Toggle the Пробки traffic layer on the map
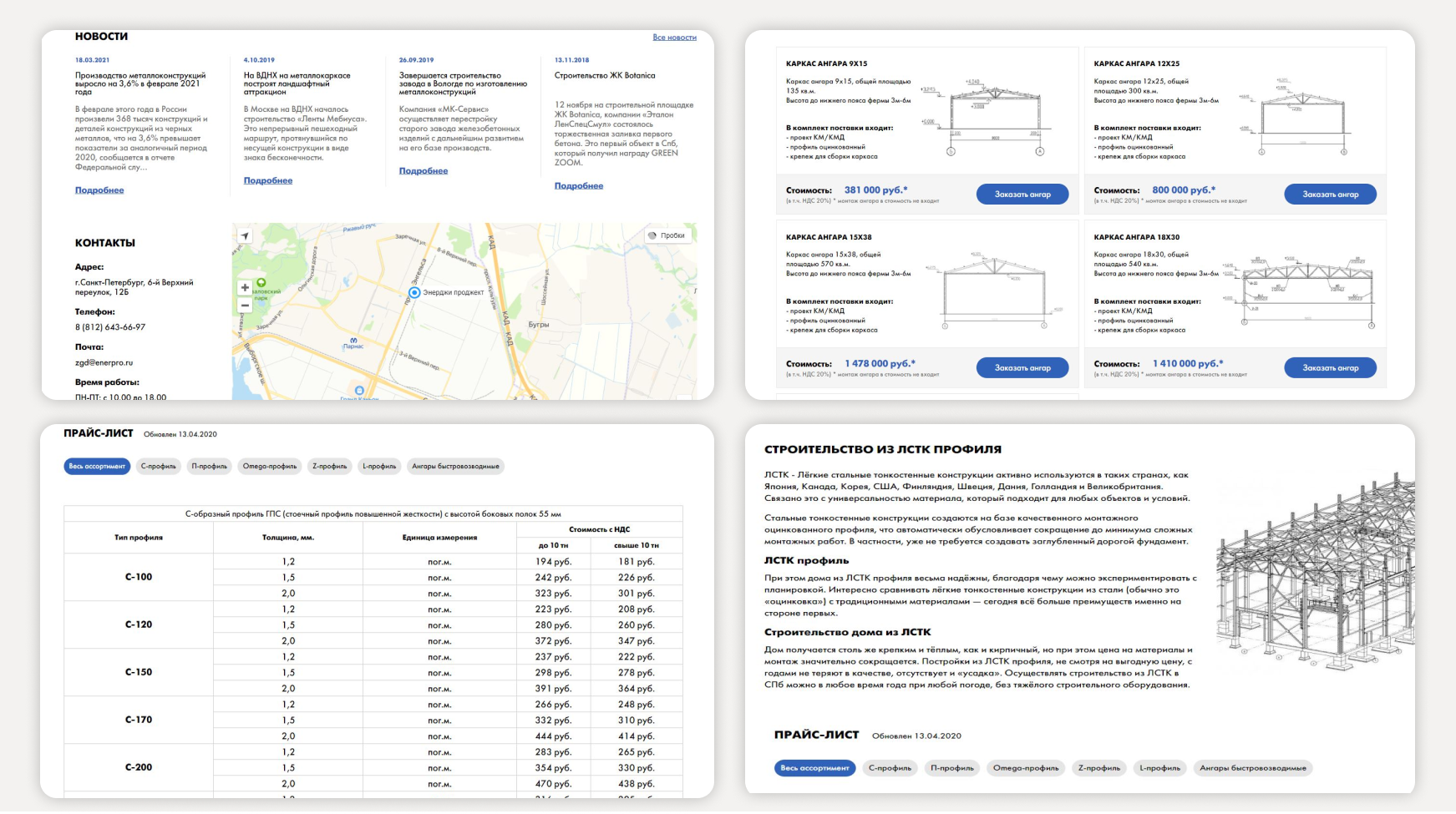Image resolution: width=1456 pixels, height=814 pixels. click(667, 235)
